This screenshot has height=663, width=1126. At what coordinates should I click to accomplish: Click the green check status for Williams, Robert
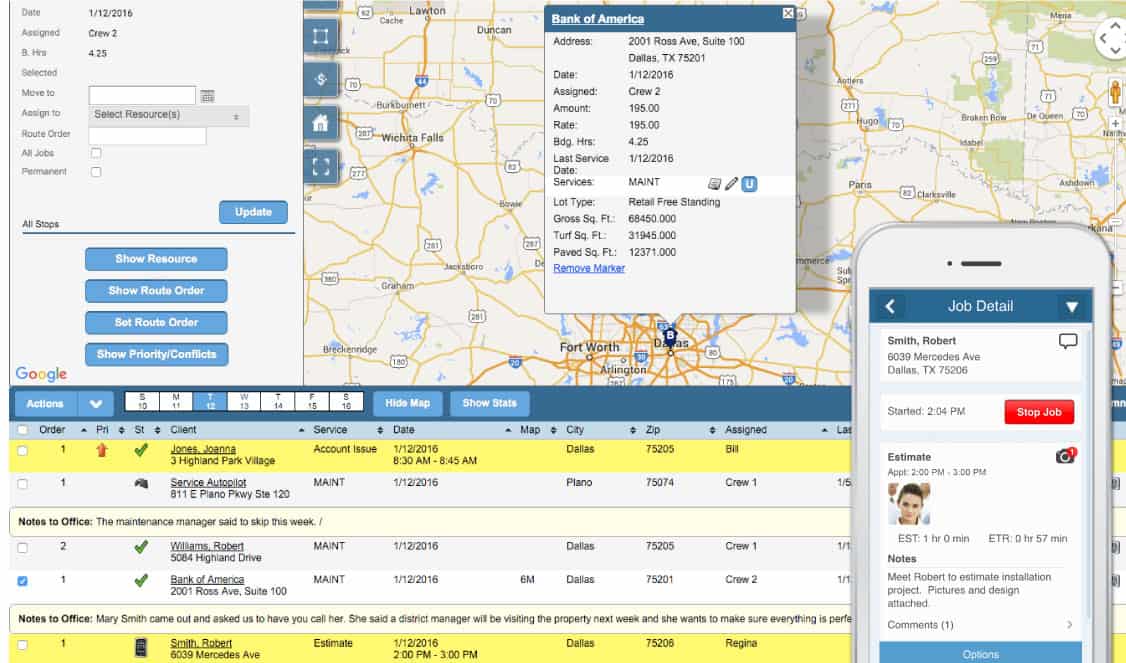[141, 547]
